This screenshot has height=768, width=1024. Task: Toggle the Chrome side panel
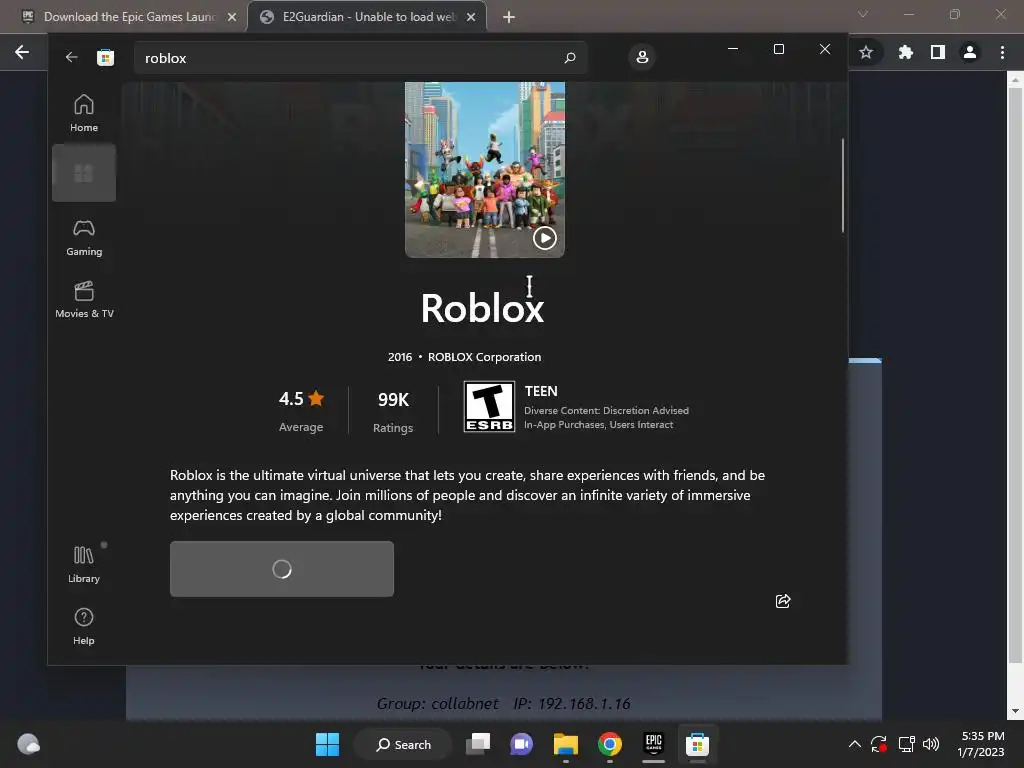[x=938, y=52]
